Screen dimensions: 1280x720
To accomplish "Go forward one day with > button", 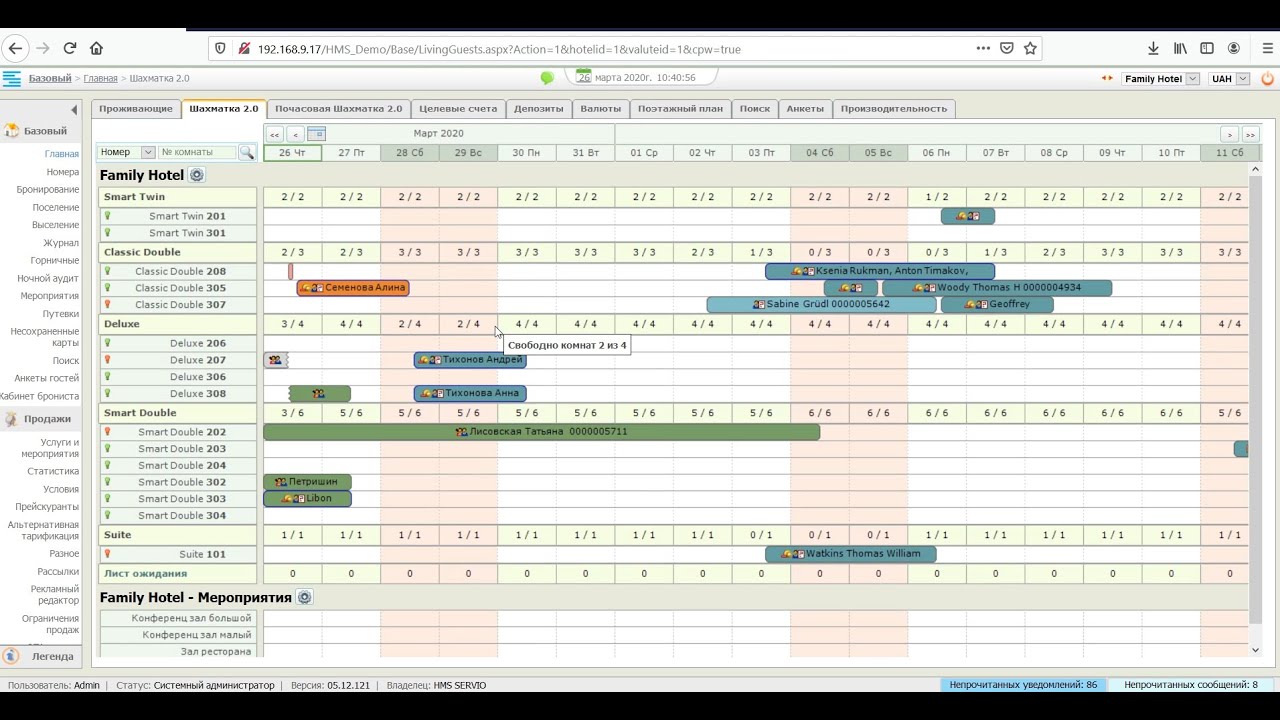I will coord(1229,134).
